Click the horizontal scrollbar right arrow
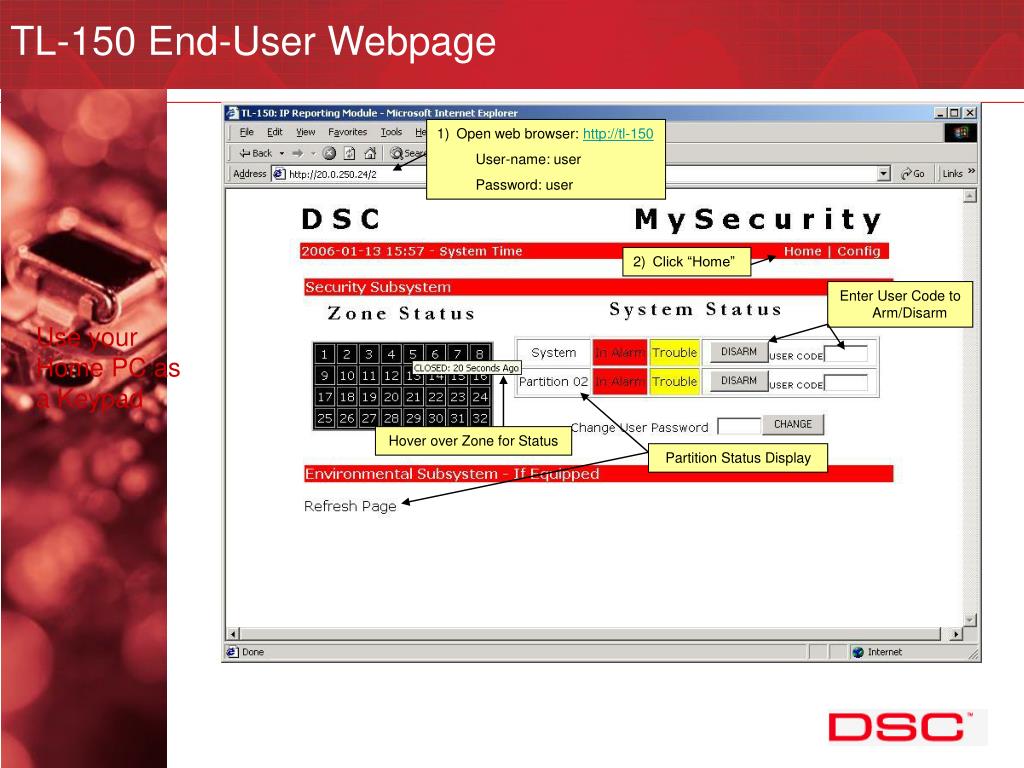The width and height of the screenshot is (1024, 768). point(955,633)
